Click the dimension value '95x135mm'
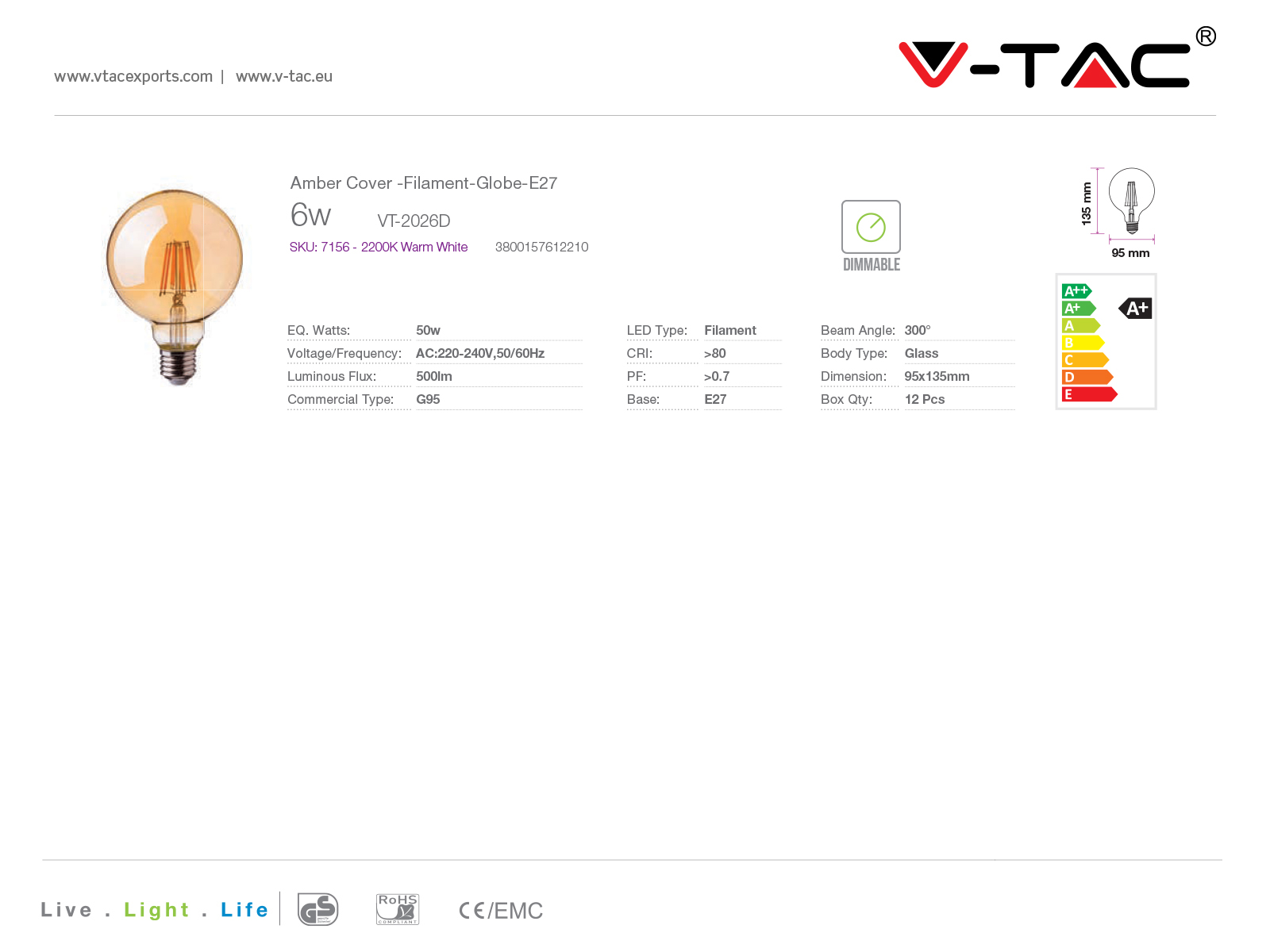 (x=937, y=376)
